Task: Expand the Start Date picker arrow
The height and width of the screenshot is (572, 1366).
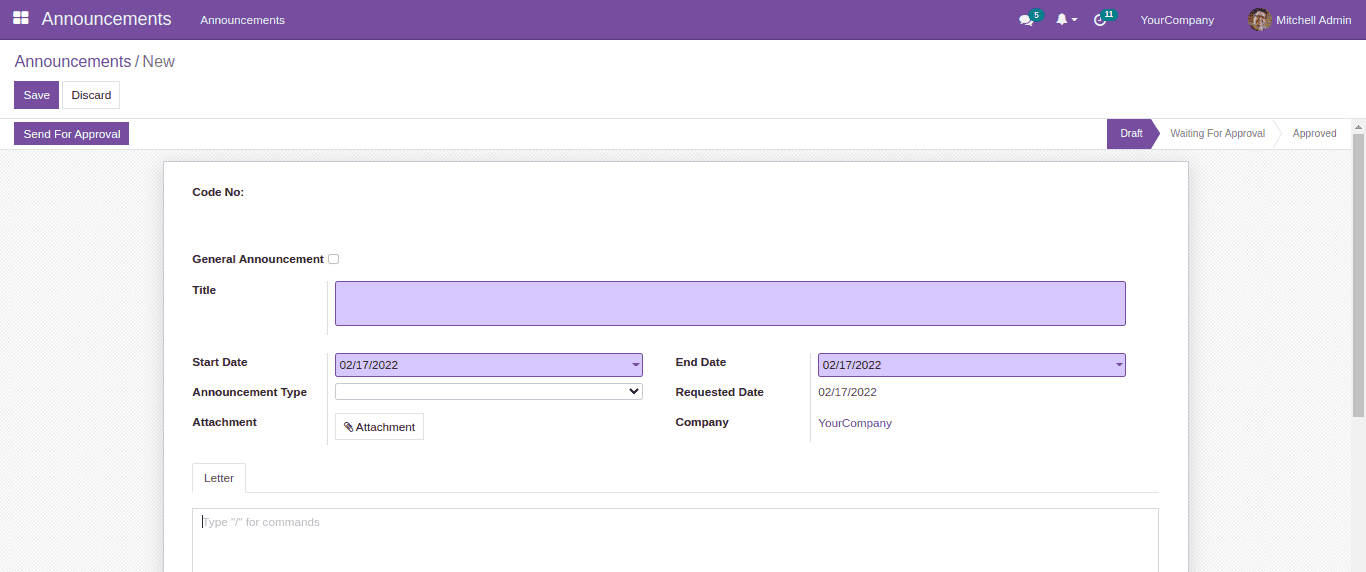Action: pos(635,365)
